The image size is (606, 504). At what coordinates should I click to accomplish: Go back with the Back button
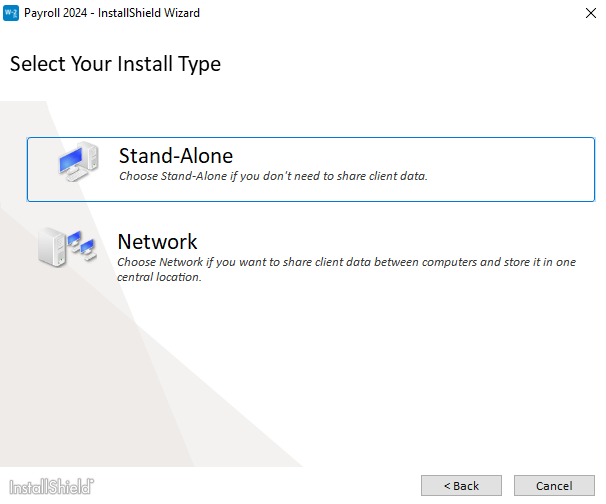click(x=461, y=486)
